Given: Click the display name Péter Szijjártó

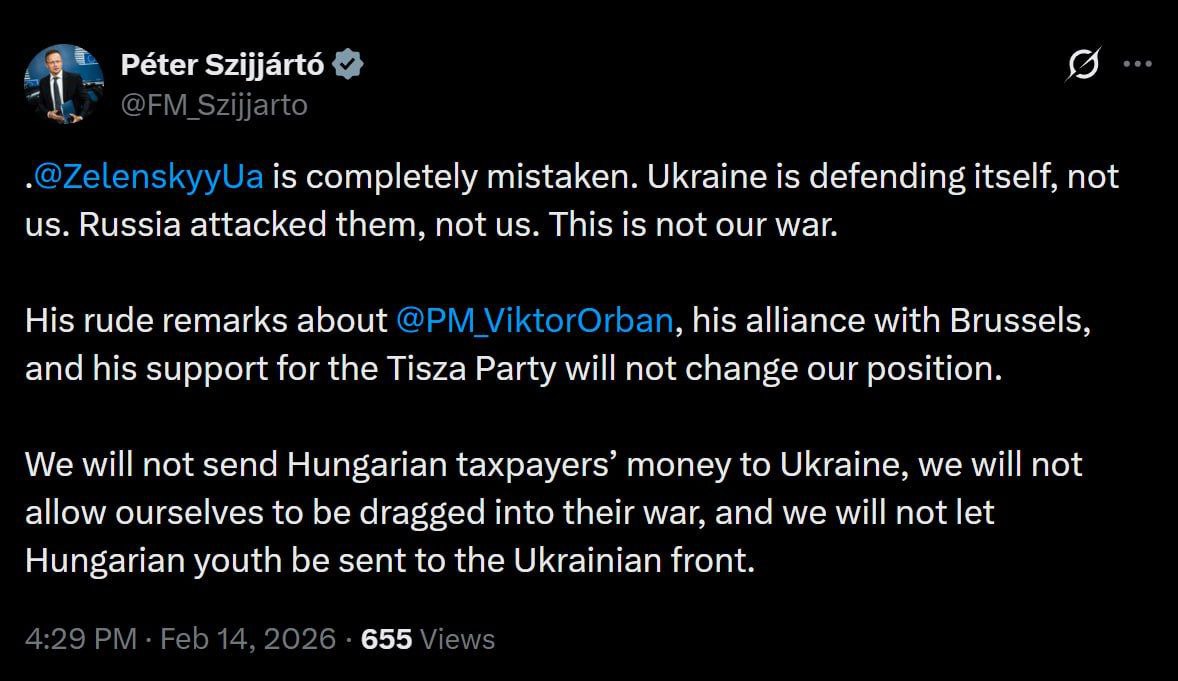Looking at the screenshot, I should pyautogui.click(x=222, y=66).
